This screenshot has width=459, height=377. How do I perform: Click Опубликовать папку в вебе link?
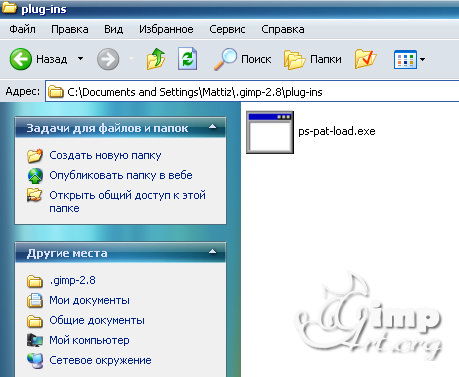click(x=121, y=175)
